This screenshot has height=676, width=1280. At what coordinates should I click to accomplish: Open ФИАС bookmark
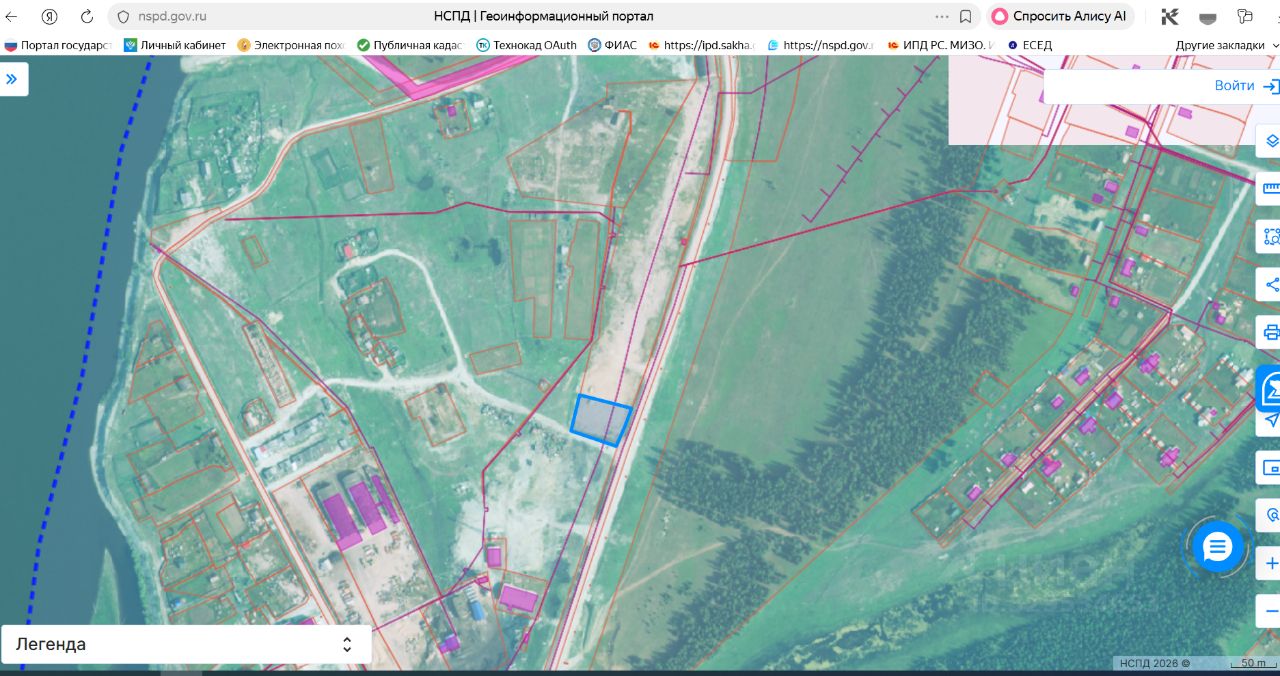pos(612,45)
